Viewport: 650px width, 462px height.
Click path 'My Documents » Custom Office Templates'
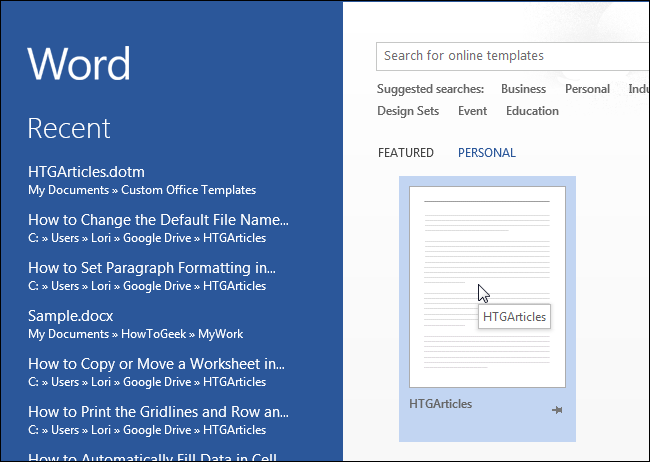click(x=142, y=190)
